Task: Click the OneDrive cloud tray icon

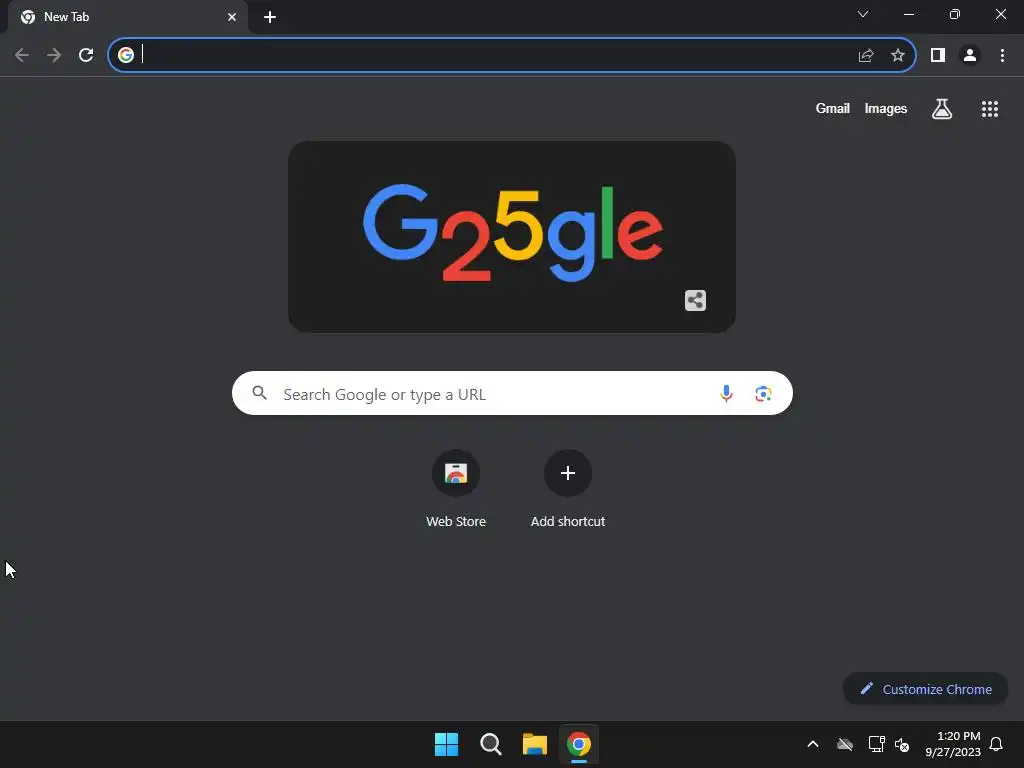Action: click(x=845, y=744)
